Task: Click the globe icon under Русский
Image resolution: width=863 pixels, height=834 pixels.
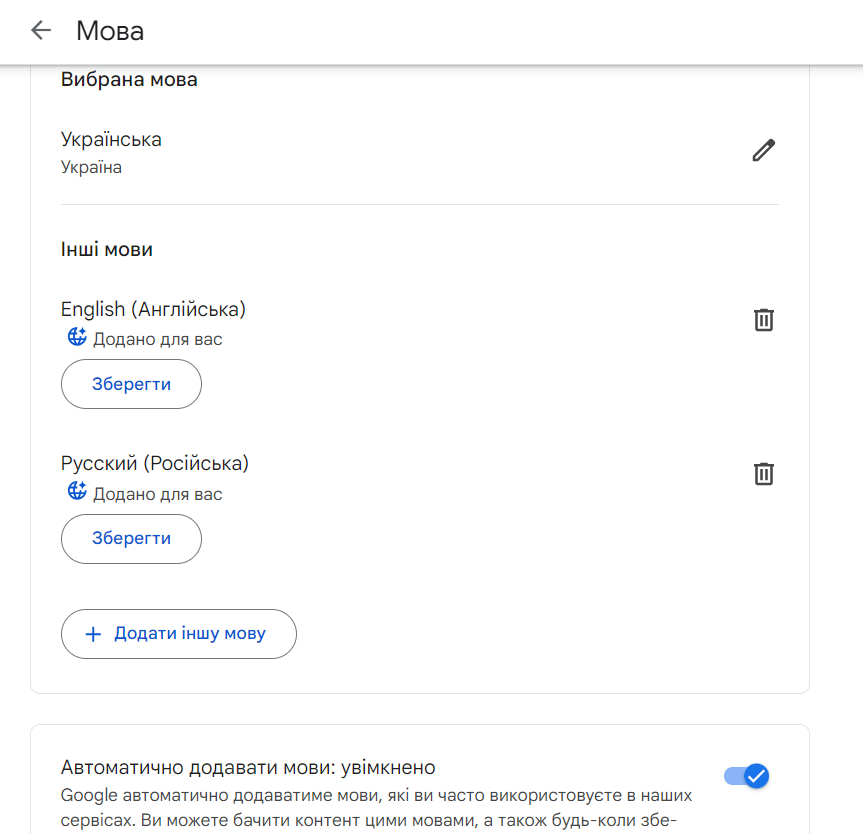Action: pos(76,492)
